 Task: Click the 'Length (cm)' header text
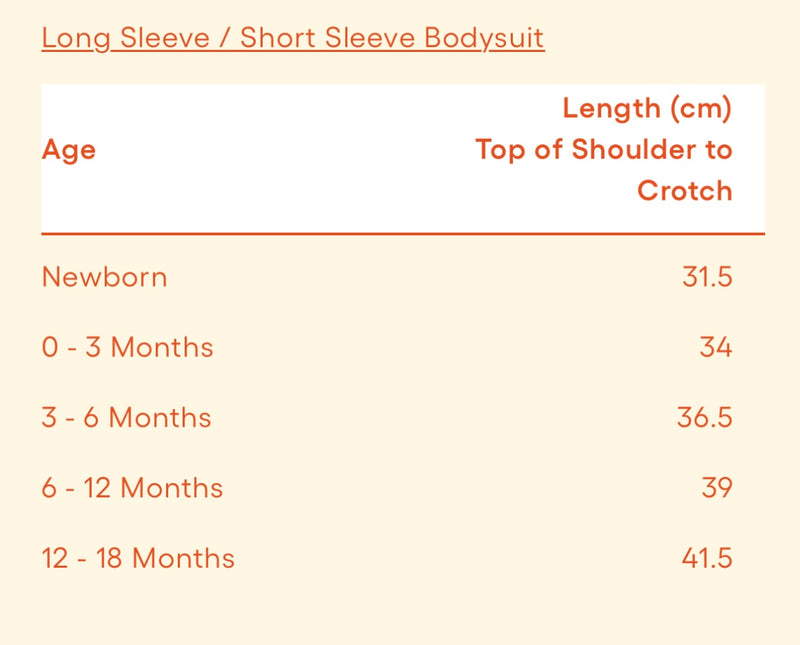coord(646,108)
